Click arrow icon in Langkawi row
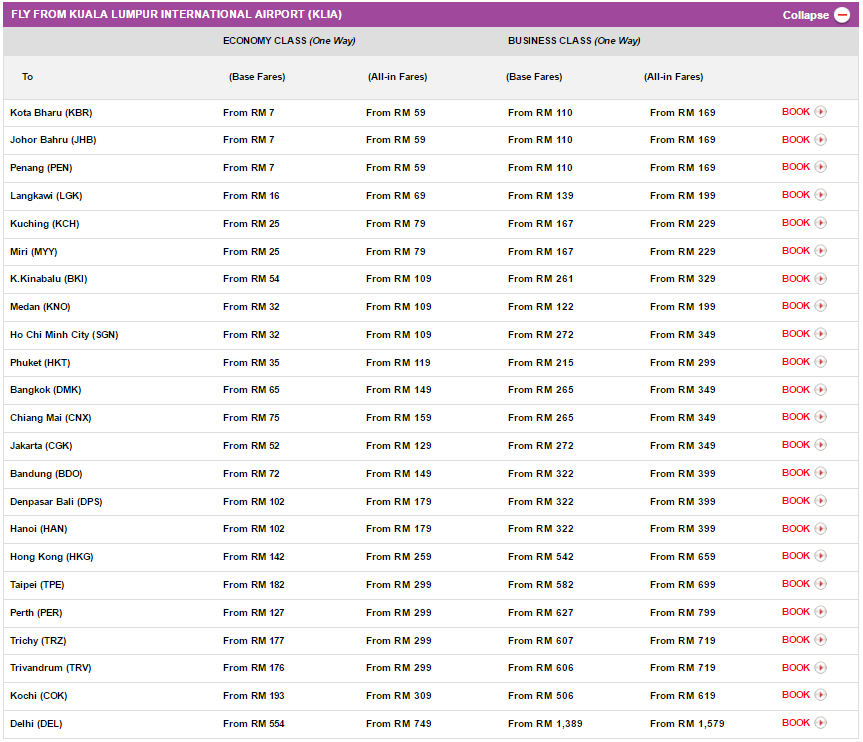Screen dimensions: 863x742 tap(821, 195)
